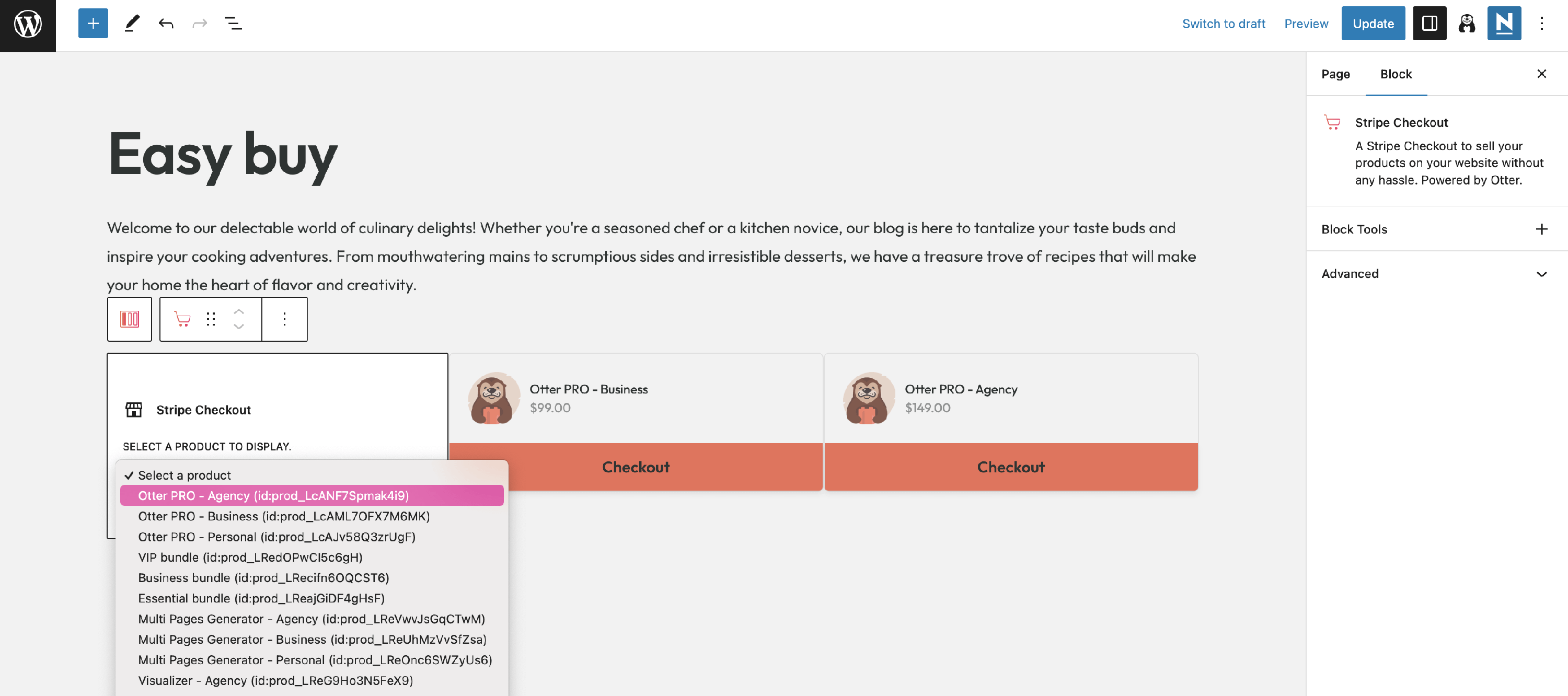
Task: Click the block drag handle icon
Action: [211, 319]
